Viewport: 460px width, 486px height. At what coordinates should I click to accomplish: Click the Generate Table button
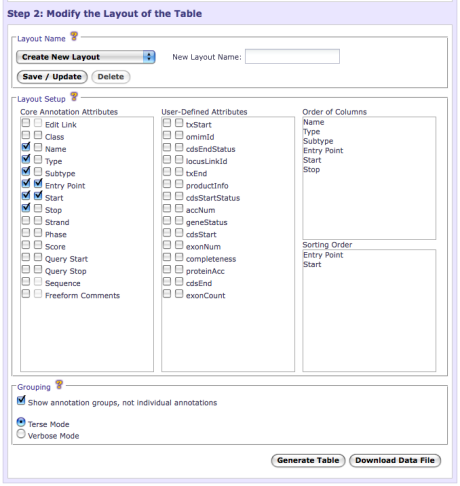pos(308,460)
